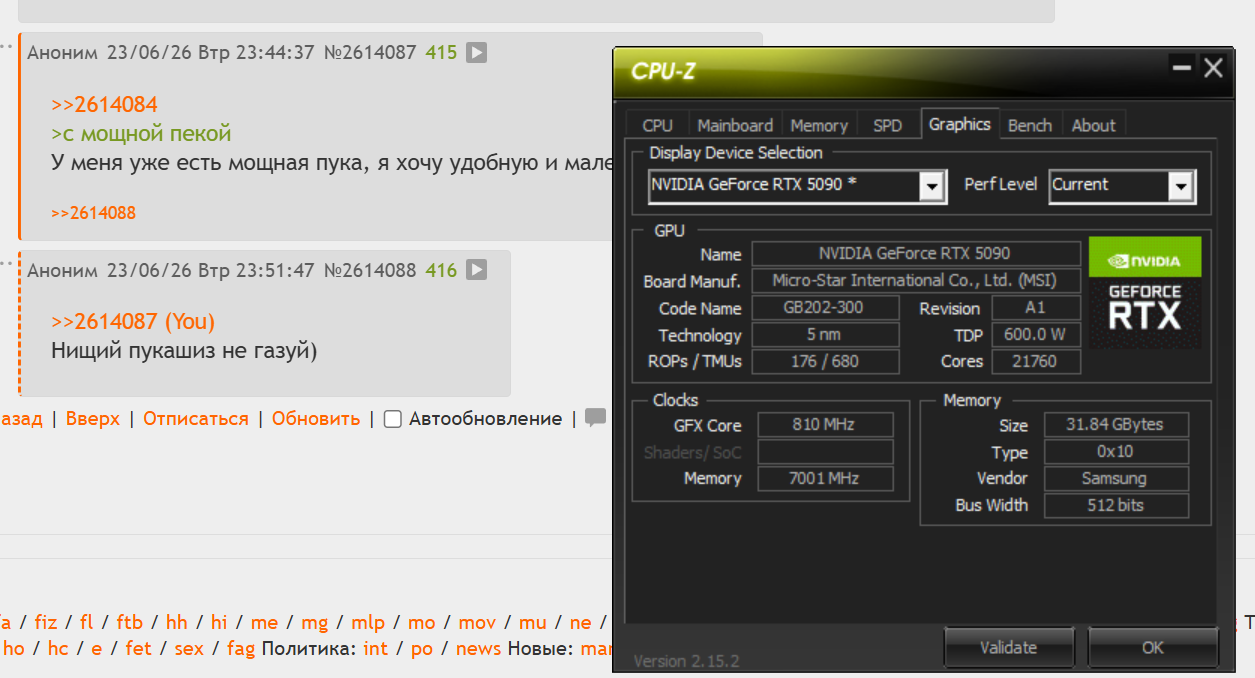Click the Validate button
This screenshot has height=678, width=1255.
1008,647
